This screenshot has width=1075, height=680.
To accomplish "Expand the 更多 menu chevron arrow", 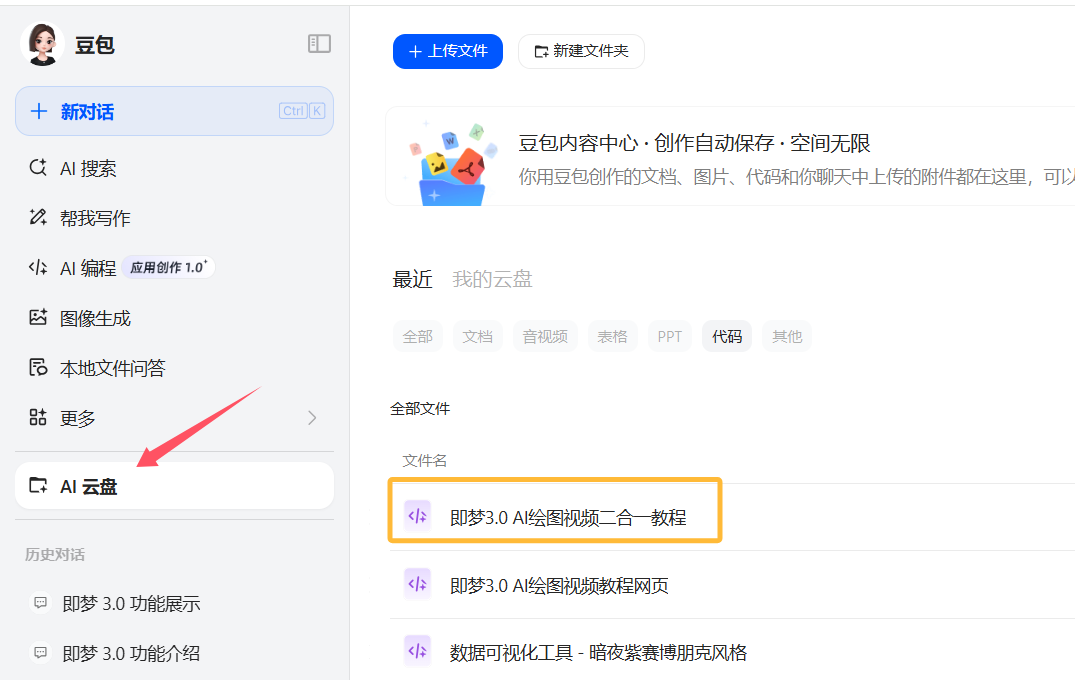I will click(312, 418).
